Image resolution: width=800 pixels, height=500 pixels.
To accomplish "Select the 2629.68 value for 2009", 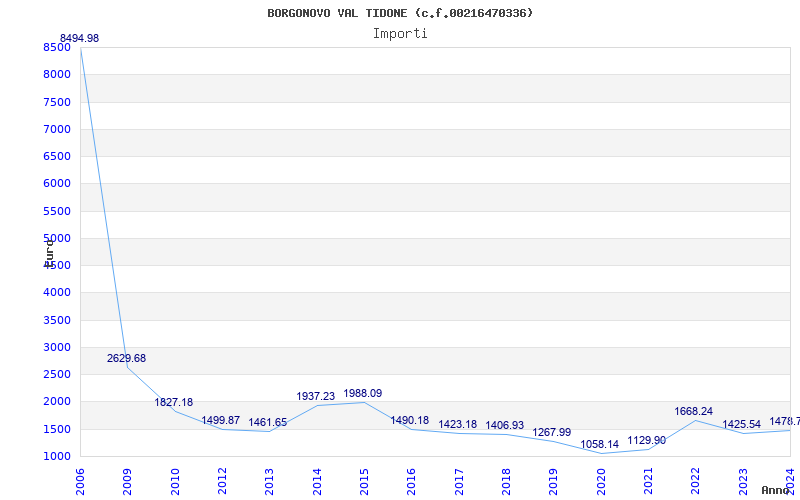I will pos(126,358).
